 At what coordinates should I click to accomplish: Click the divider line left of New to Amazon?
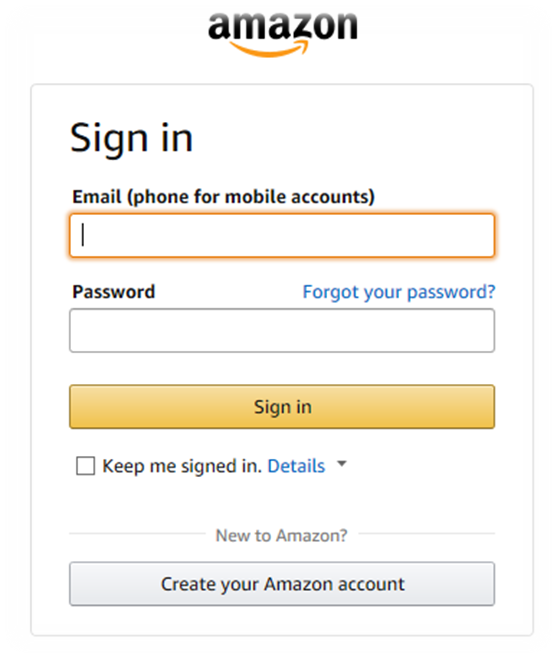[138, 534]
